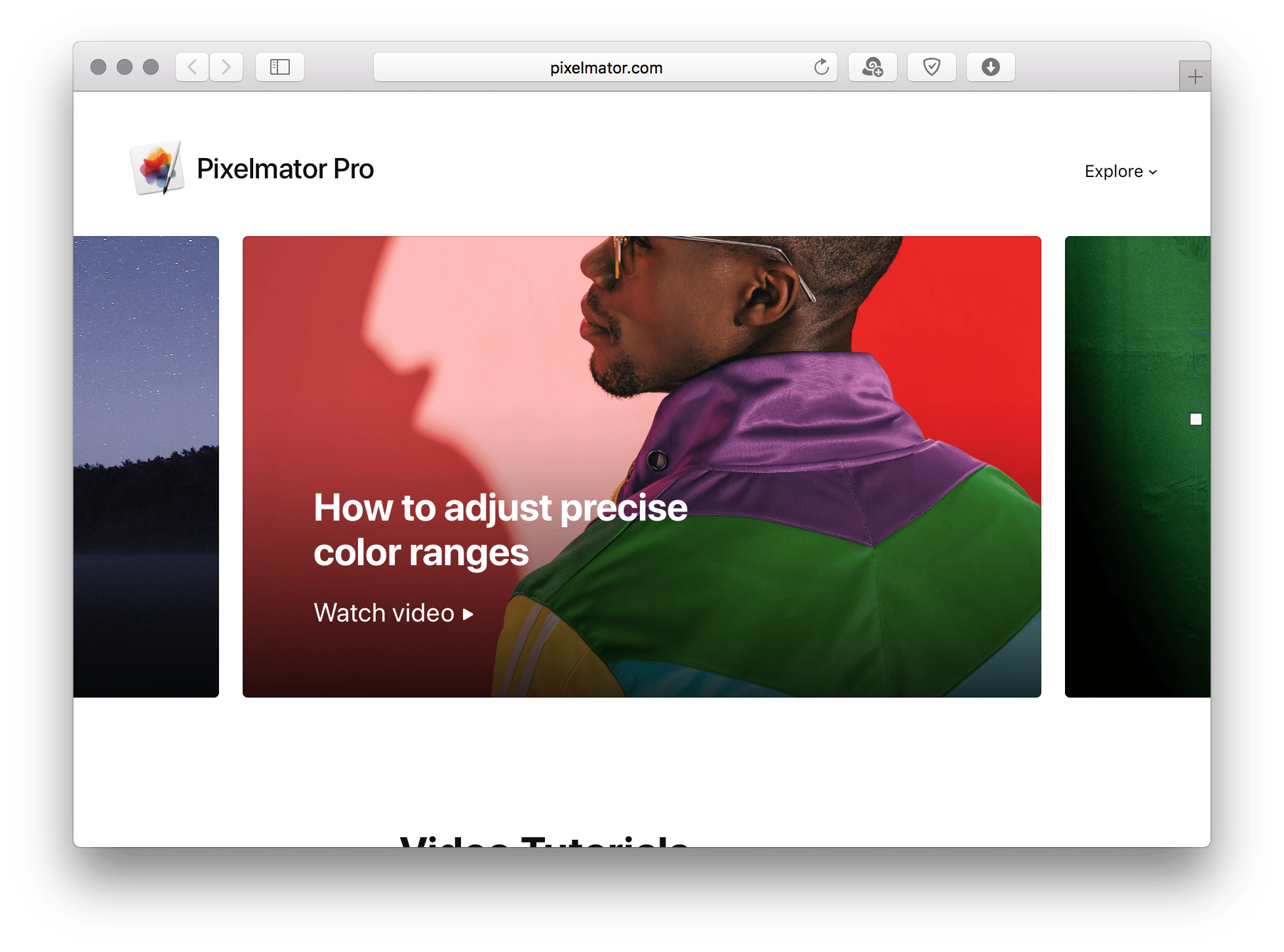Show downloads with the arrow icon

click(991, 67)
